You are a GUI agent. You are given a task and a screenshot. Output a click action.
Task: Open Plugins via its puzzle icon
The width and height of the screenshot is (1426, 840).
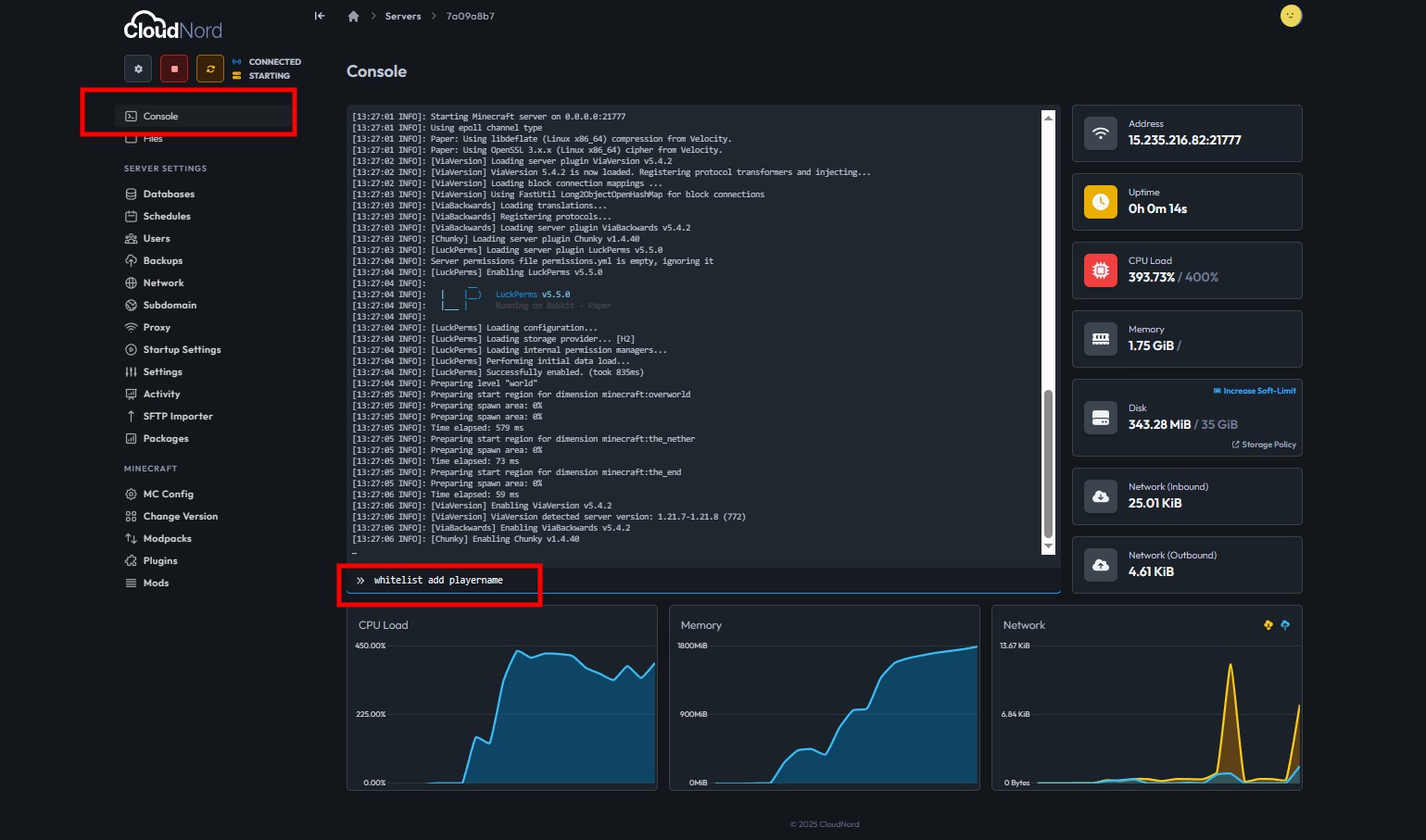[x=132, y=561]
